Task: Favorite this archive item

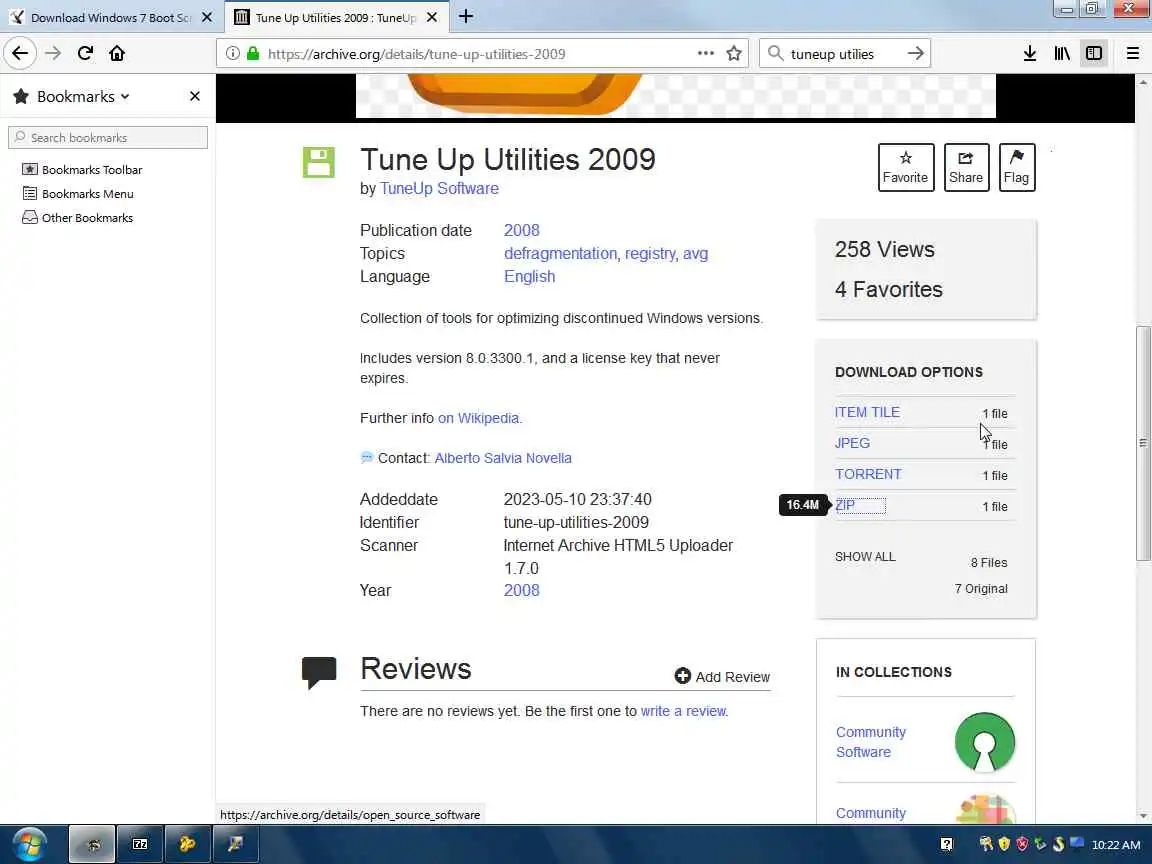Action: point(905,168)
